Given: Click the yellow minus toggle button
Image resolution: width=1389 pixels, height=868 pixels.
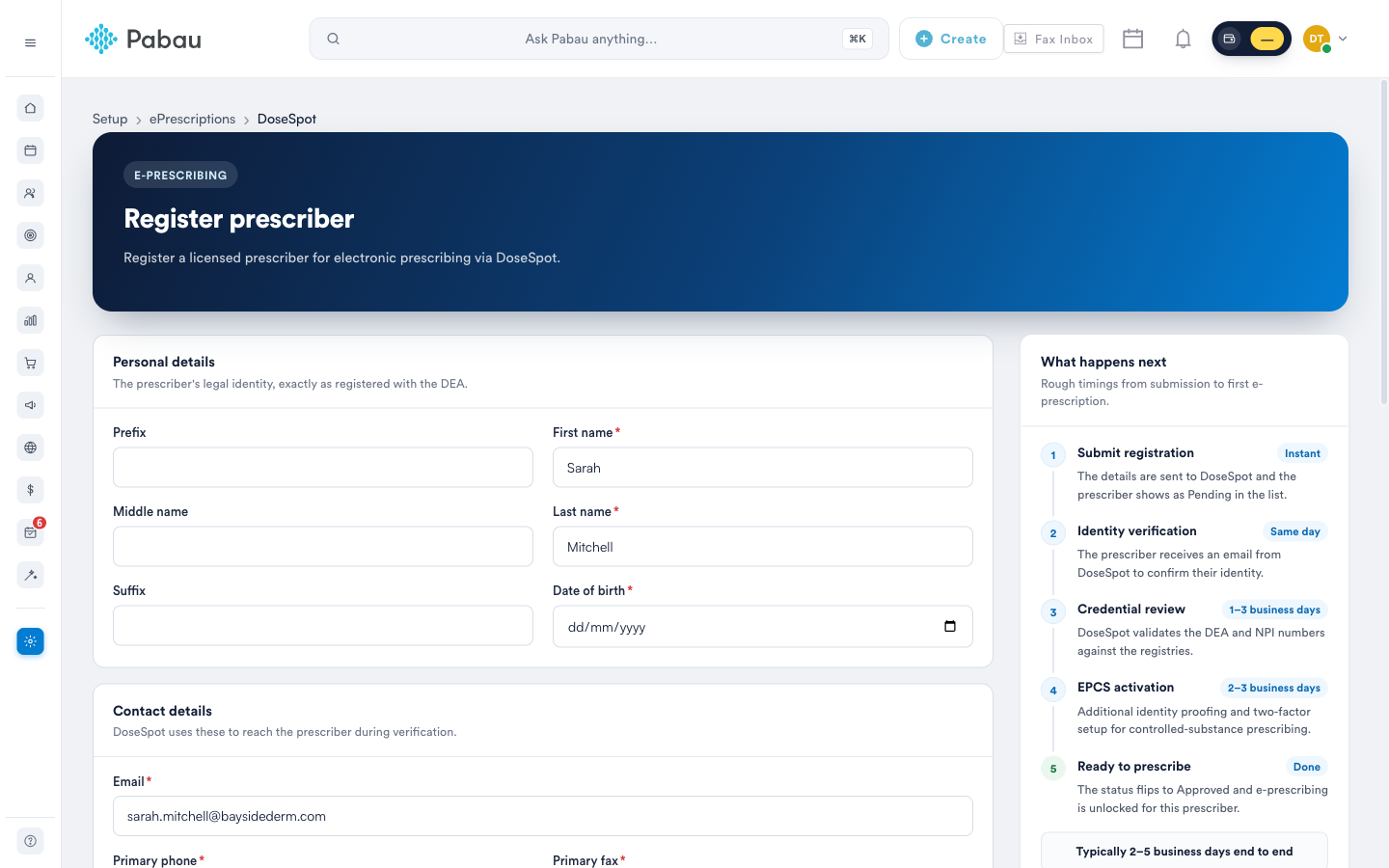Looking at the screenshot, I should point(1266,39).
